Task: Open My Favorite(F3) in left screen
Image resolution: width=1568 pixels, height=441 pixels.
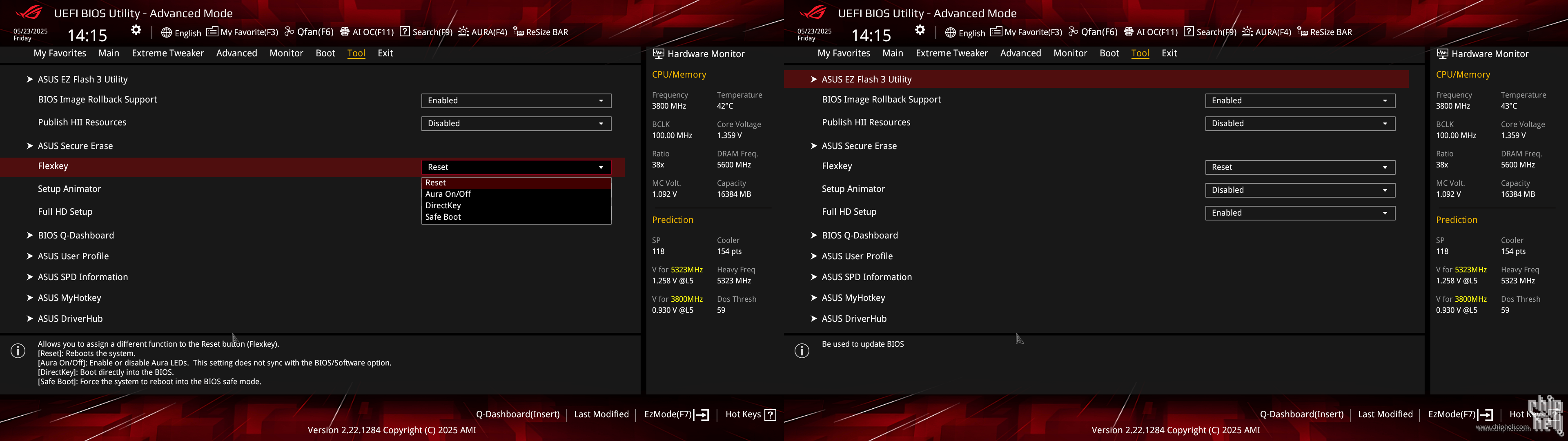Action: [242, 32]
